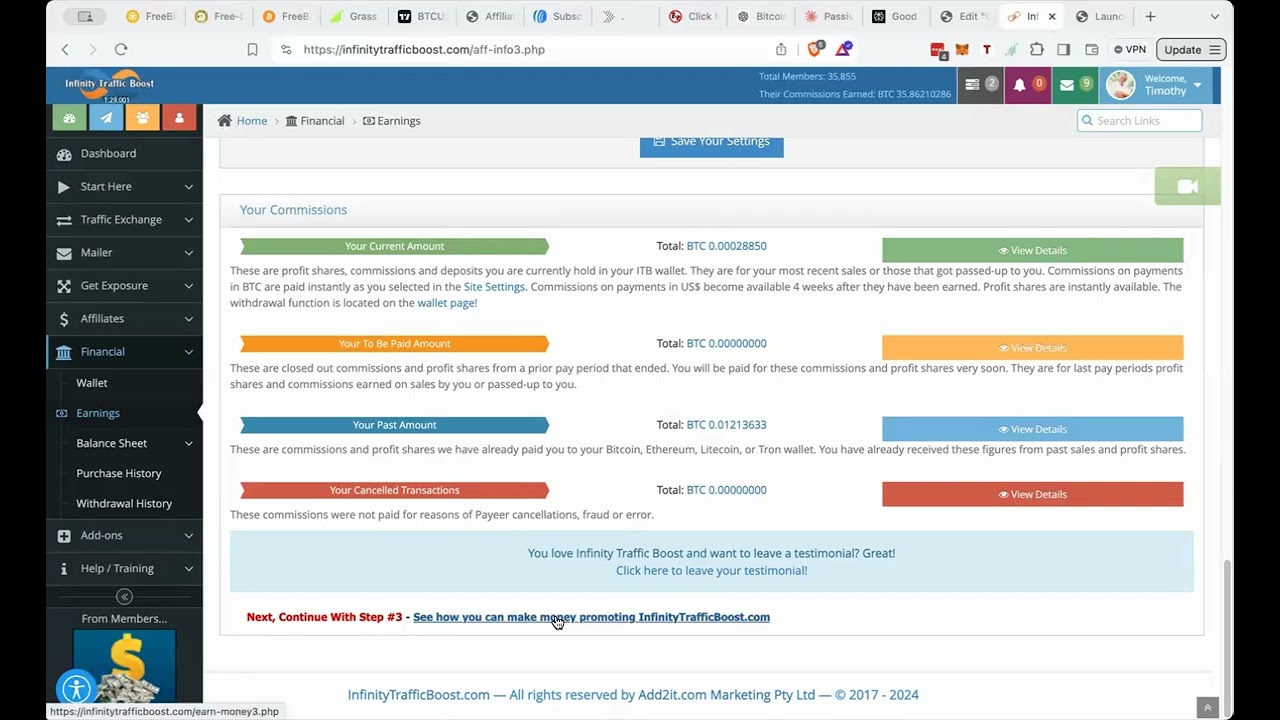Expand the Add-ons sidebar menu
The width and height of the screenshot is (1280, 720).
click(x=125, y=536)
